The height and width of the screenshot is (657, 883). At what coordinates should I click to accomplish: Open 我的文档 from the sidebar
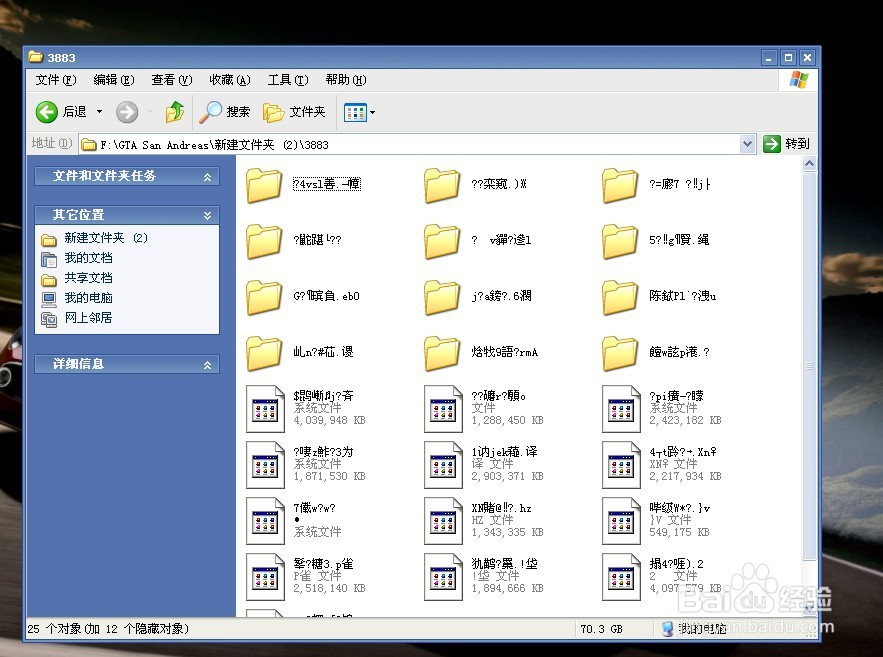(x=88, y=258)
